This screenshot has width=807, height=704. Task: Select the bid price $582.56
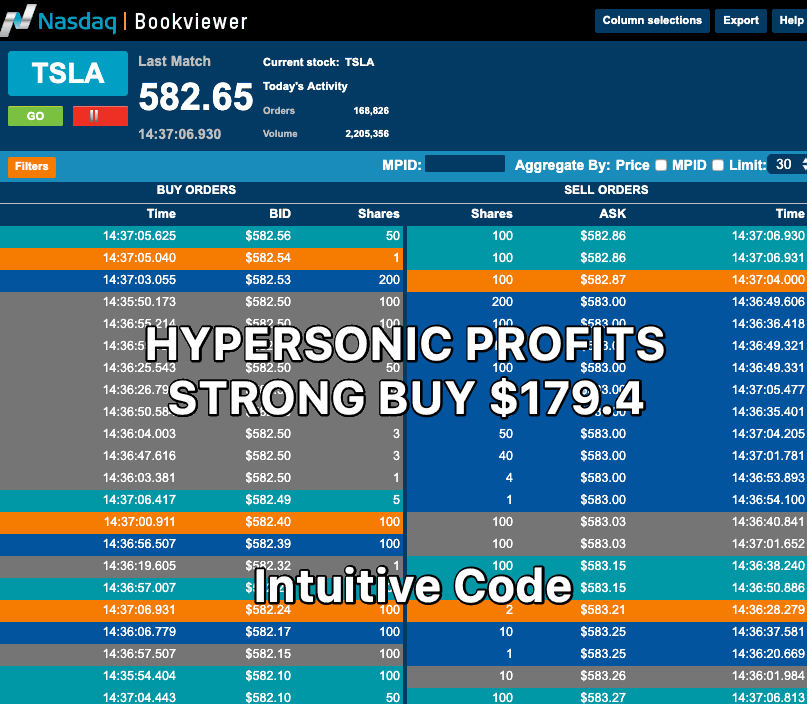(x=268, y=236)
